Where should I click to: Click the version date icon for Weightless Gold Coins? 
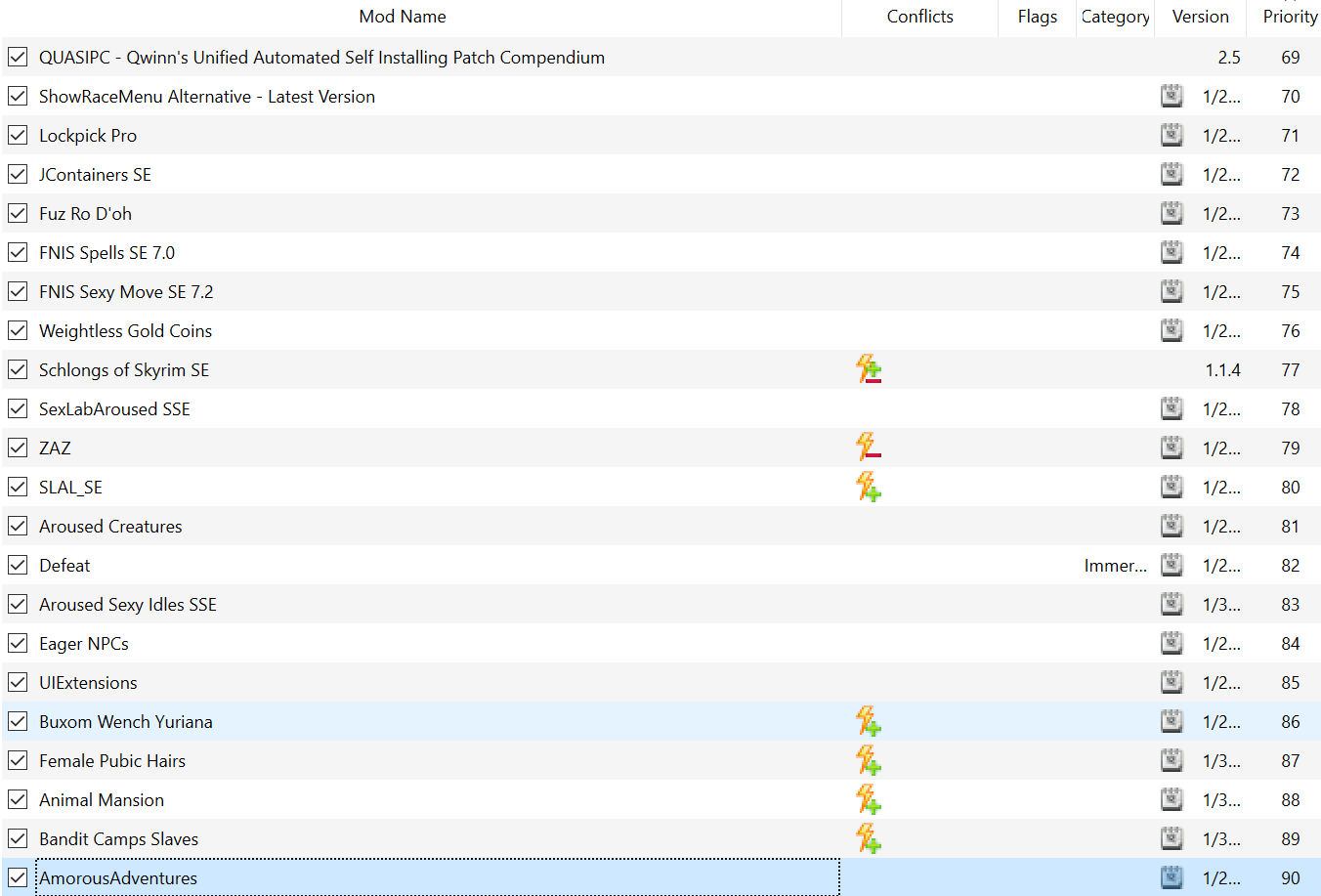pos(1172,330)
